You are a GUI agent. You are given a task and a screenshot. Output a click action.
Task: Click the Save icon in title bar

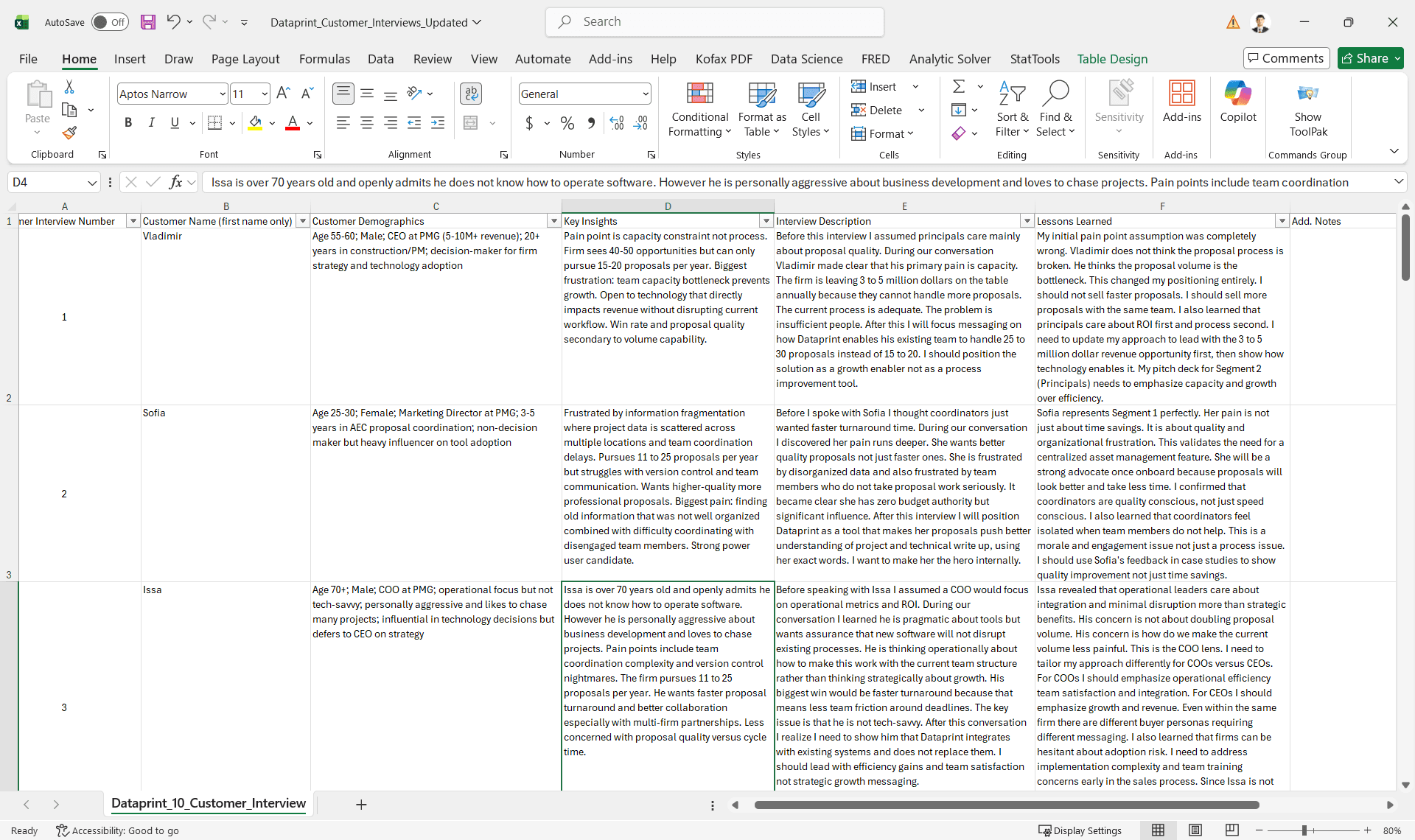click(x=148, y=22)
